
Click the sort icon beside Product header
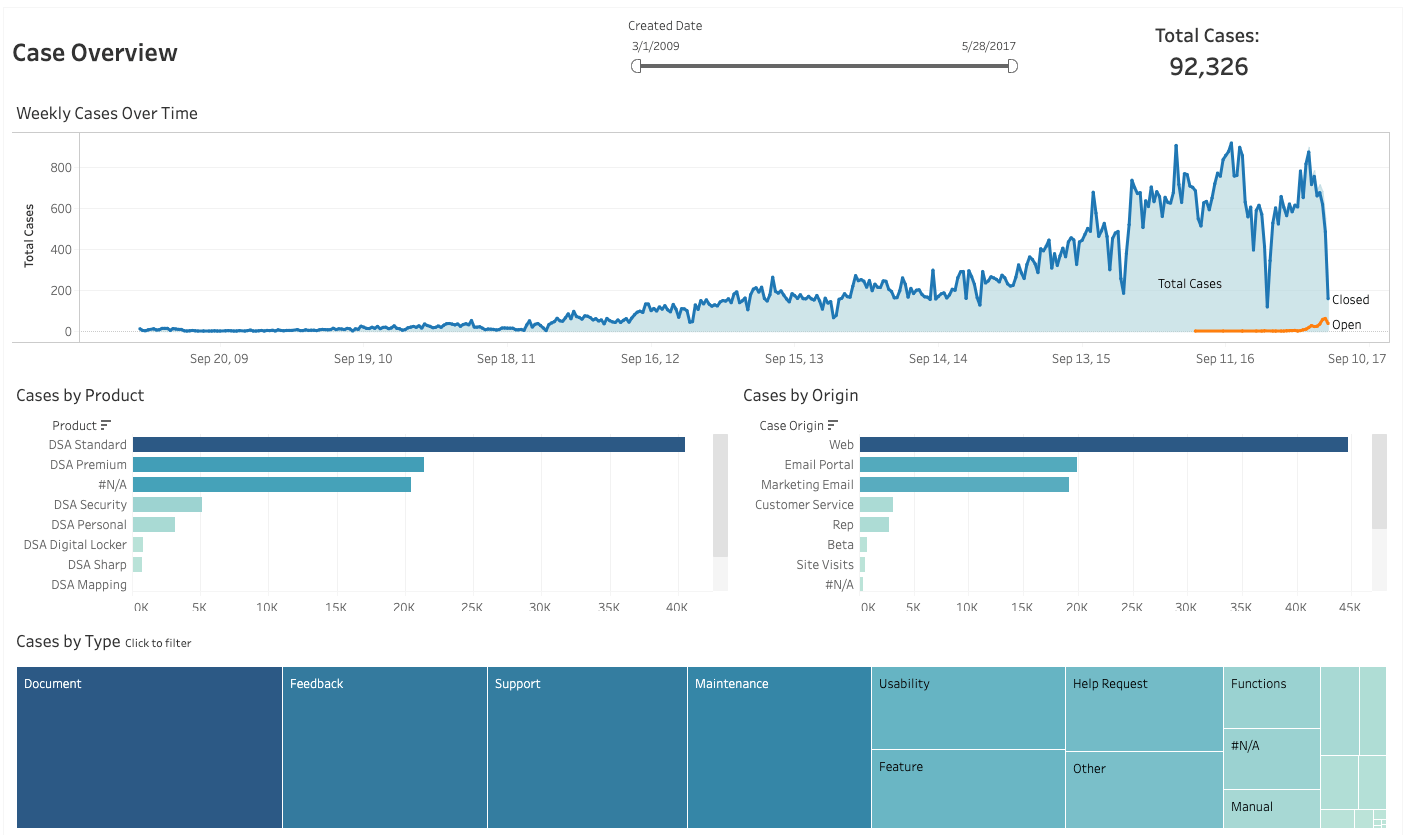coord(106,425)
